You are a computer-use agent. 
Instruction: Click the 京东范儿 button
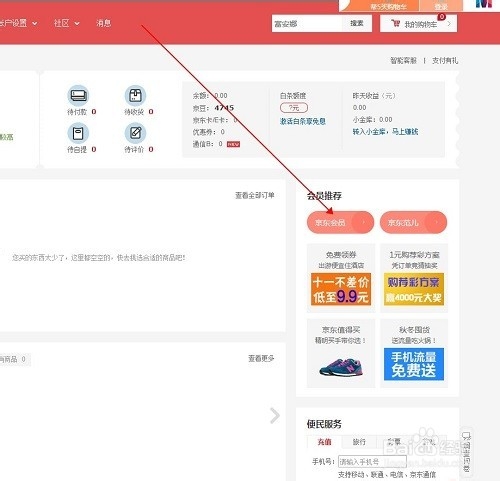(x=413, y=222)
